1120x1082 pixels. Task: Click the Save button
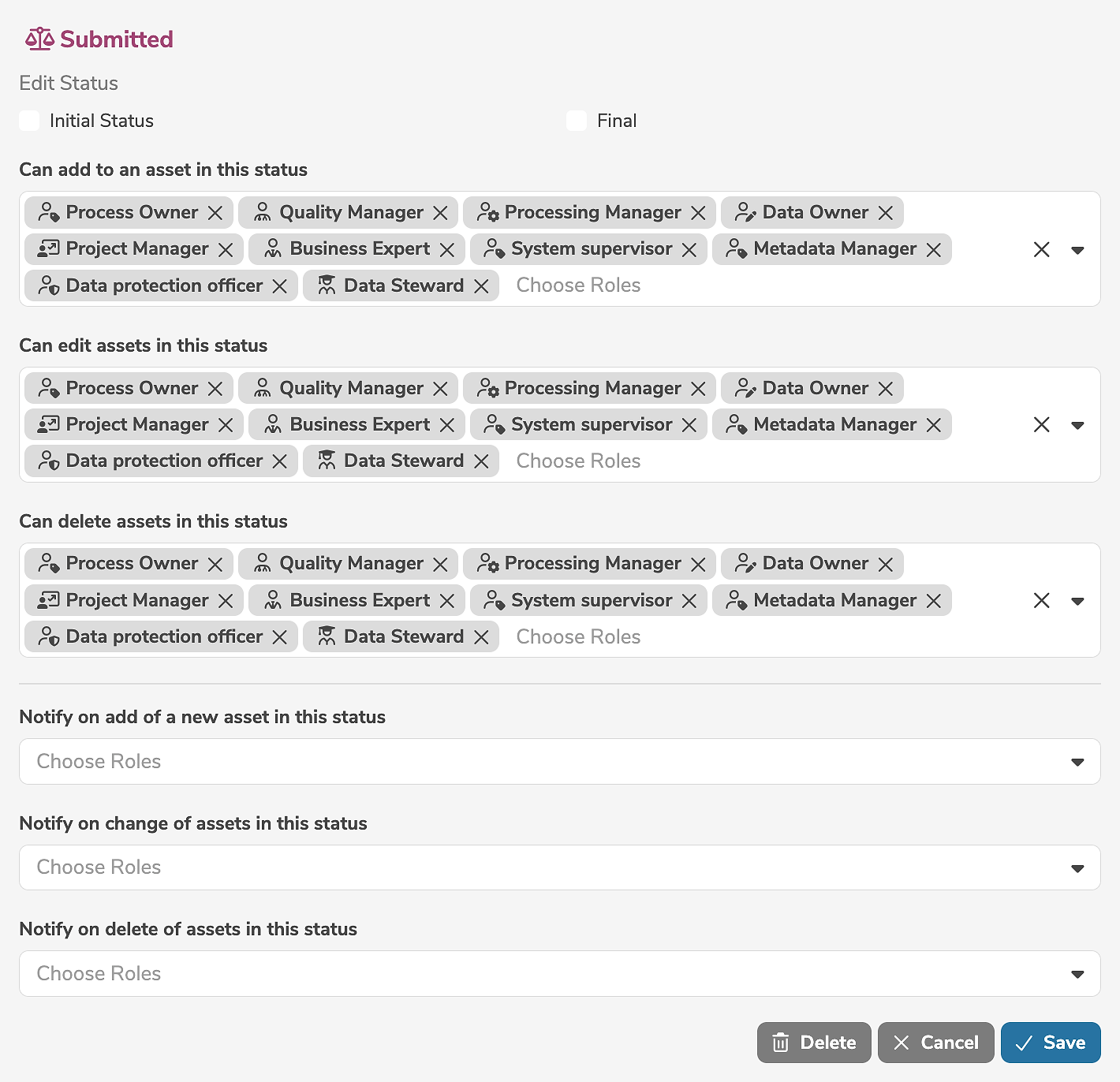click(x=1051, y=1043)
